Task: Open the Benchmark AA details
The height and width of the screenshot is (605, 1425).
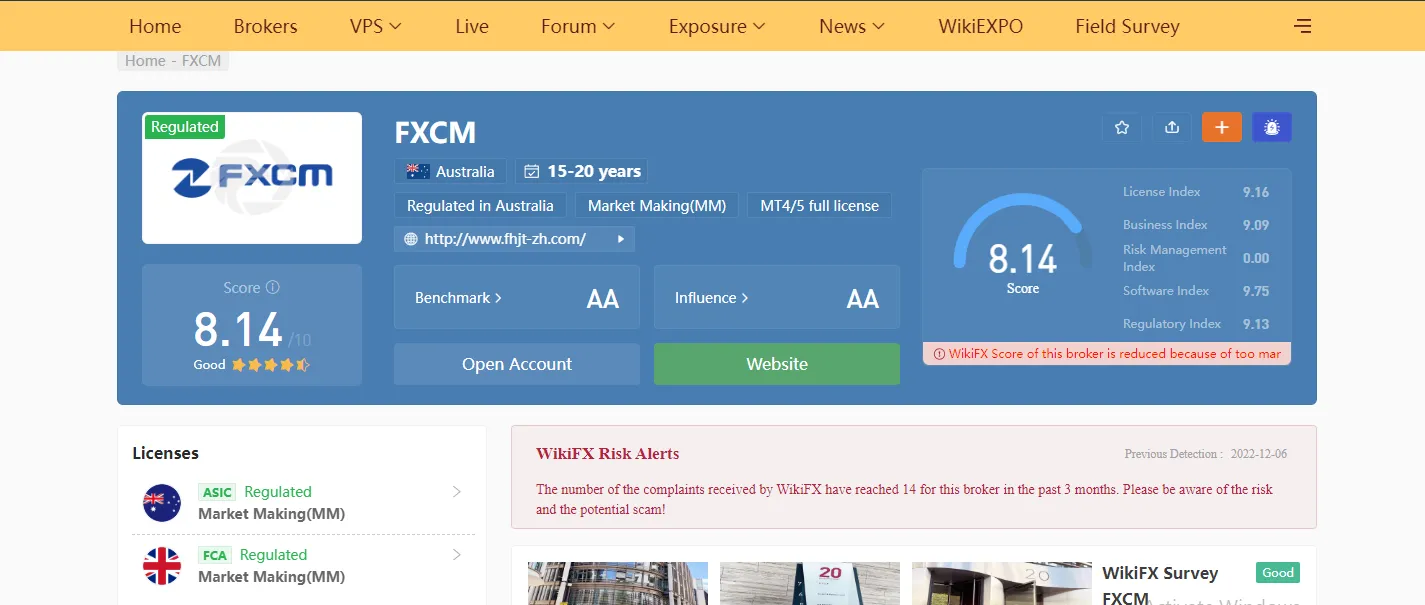Action: tap(517, 297)
